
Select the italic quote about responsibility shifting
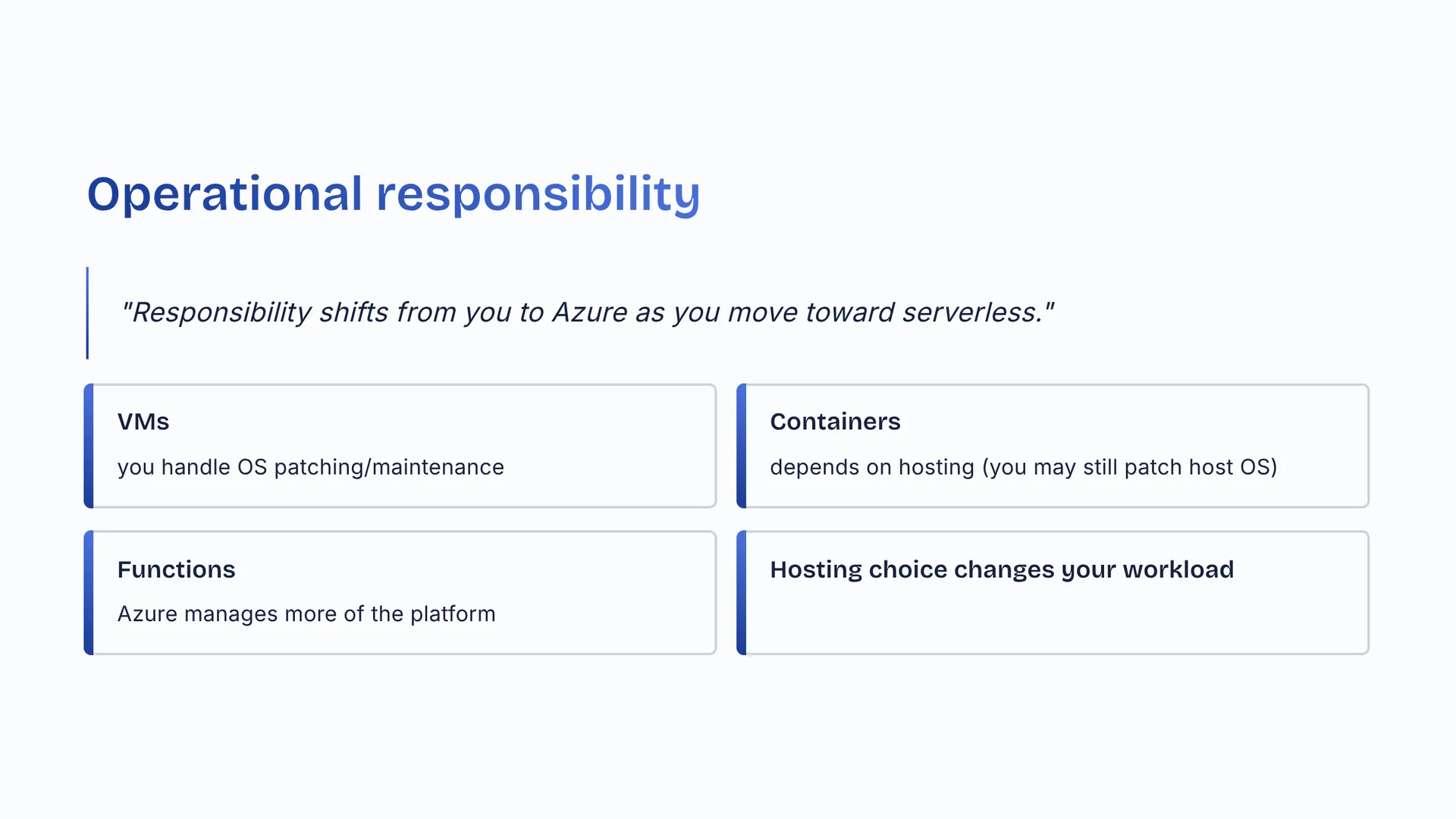[587, 312]
